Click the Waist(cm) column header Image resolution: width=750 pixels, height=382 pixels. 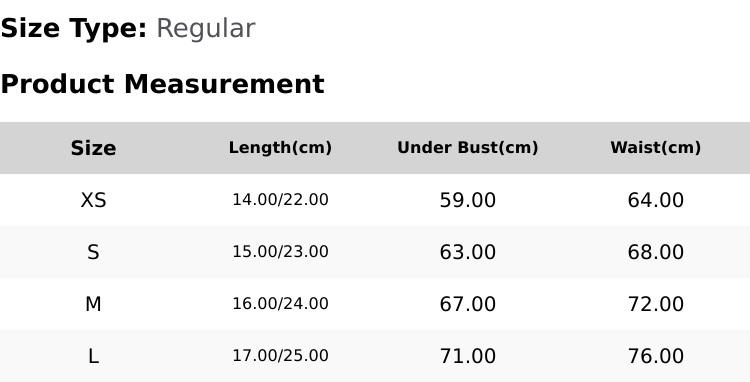click(x=655, y=148)
